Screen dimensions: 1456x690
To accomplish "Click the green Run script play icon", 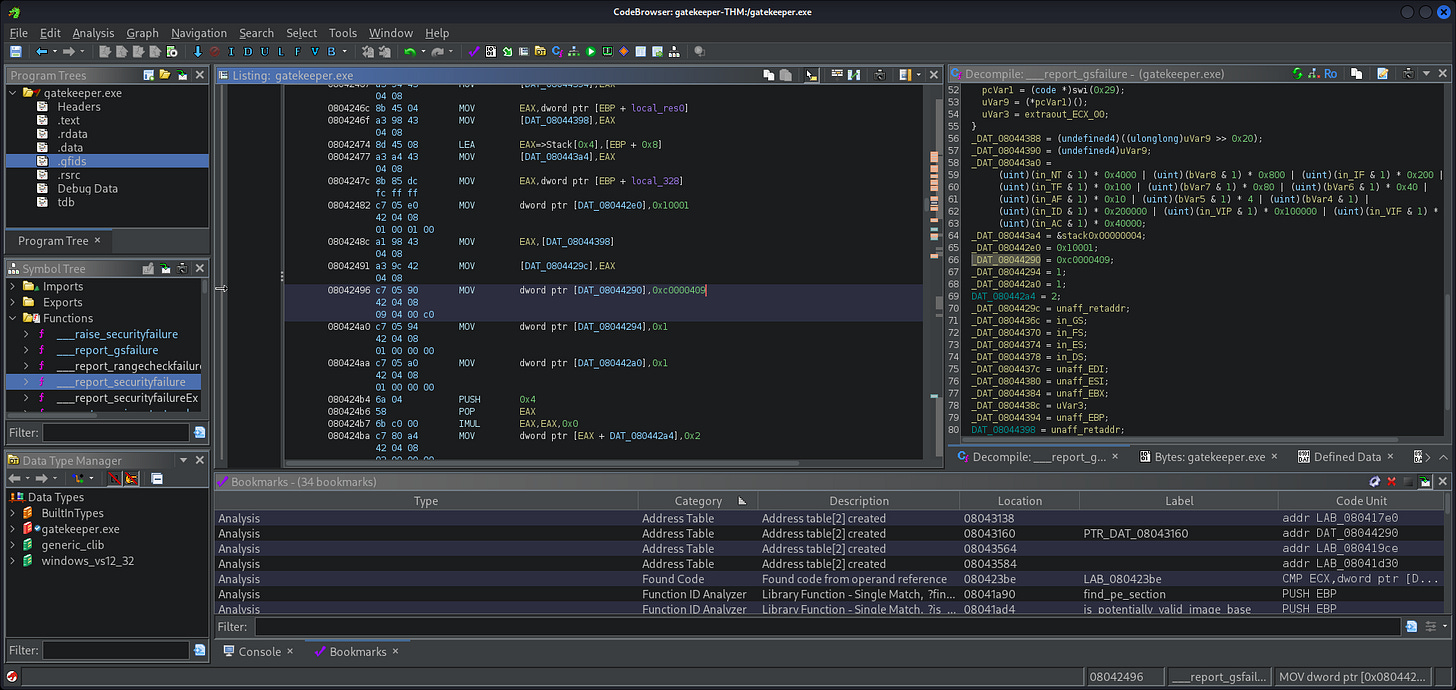I will point(591,51).
